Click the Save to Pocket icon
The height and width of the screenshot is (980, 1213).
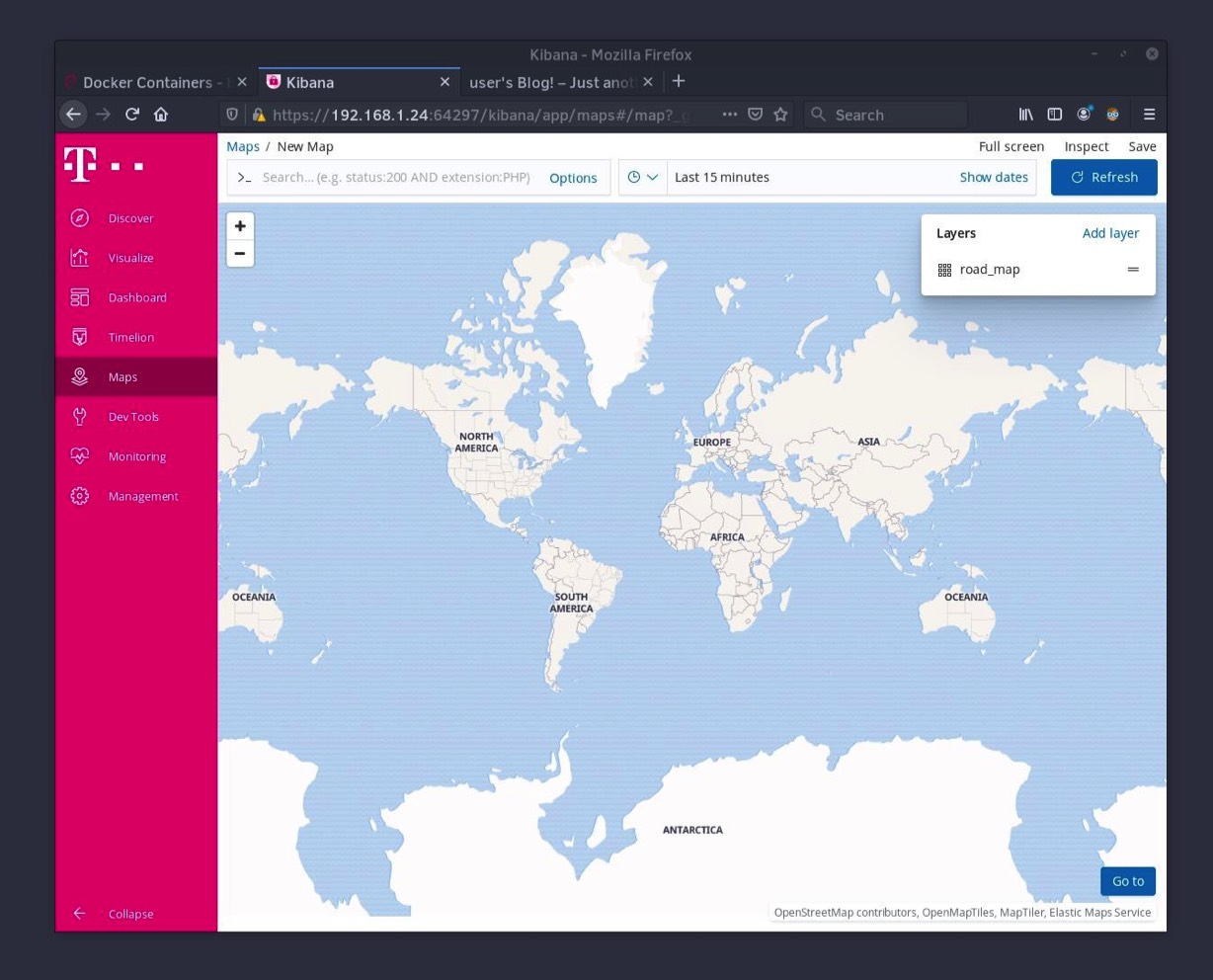point(755,115)
